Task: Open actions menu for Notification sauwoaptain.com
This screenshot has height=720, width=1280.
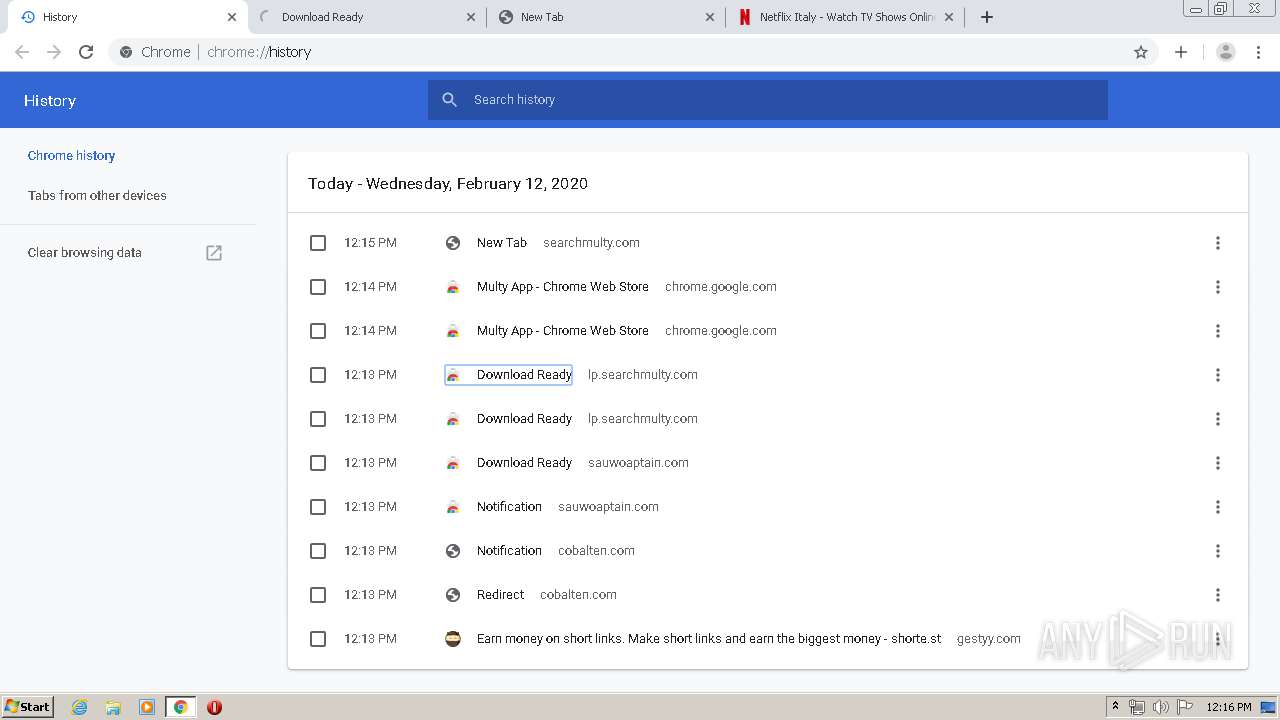Action: (1218, 507)
